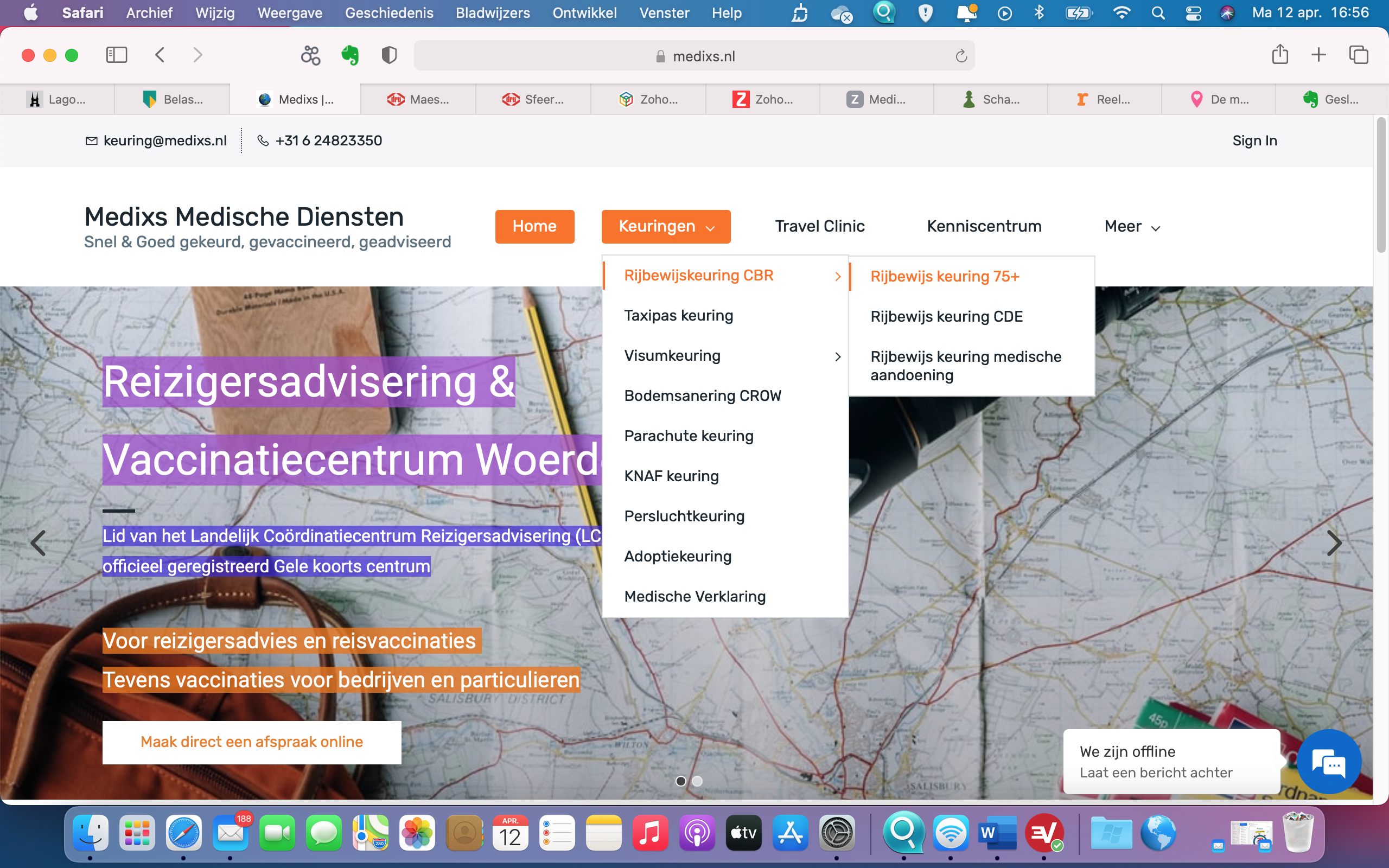
Task: Open Mail in the Dock
Action: point(230,832)
